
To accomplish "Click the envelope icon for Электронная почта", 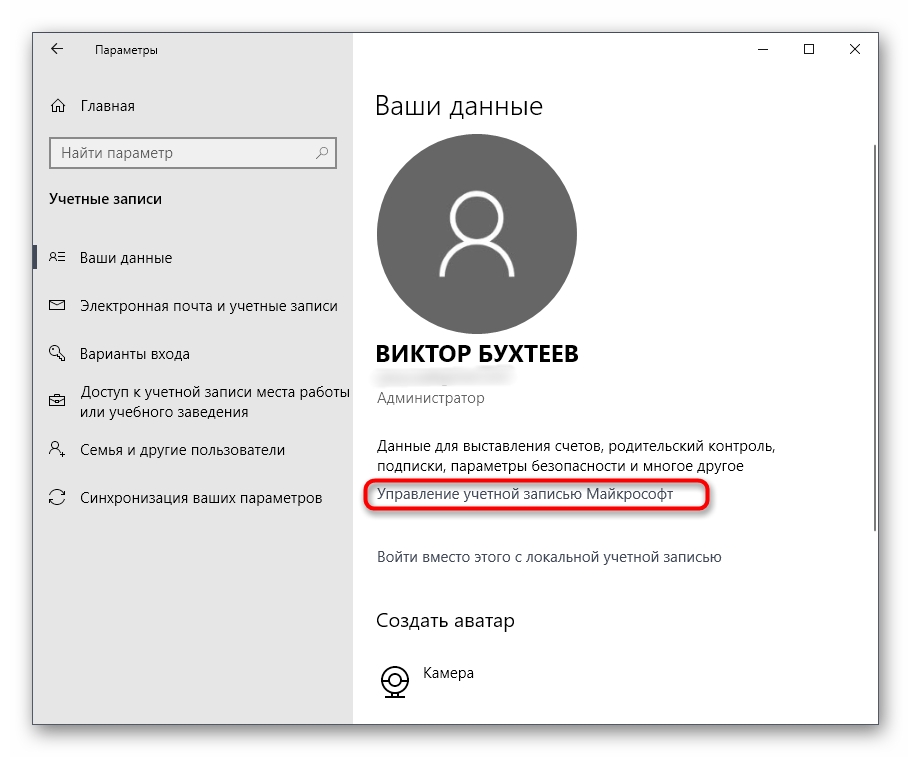I will 57,305.
